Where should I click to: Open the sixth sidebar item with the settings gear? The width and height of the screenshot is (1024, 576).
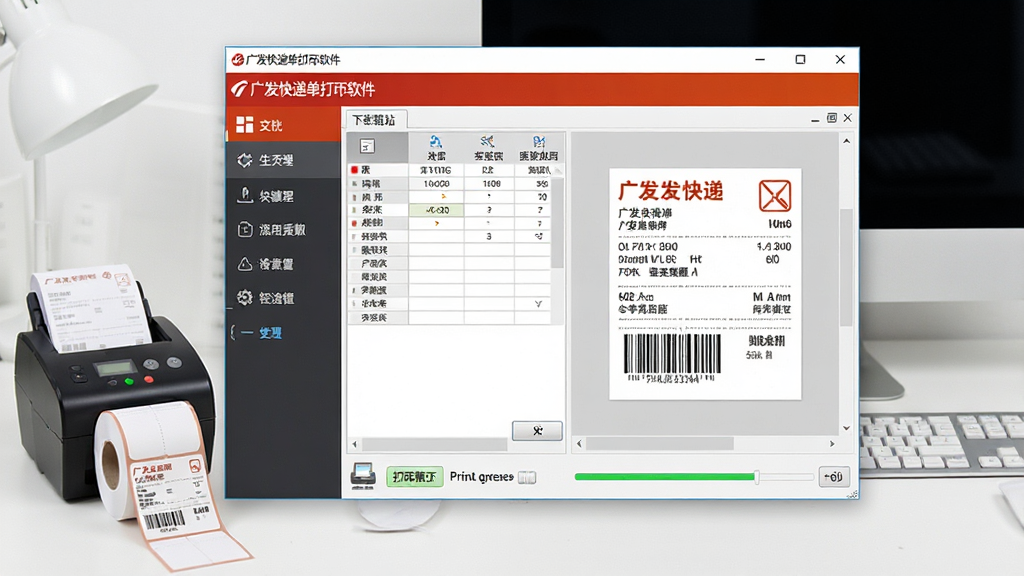(283, 298)
